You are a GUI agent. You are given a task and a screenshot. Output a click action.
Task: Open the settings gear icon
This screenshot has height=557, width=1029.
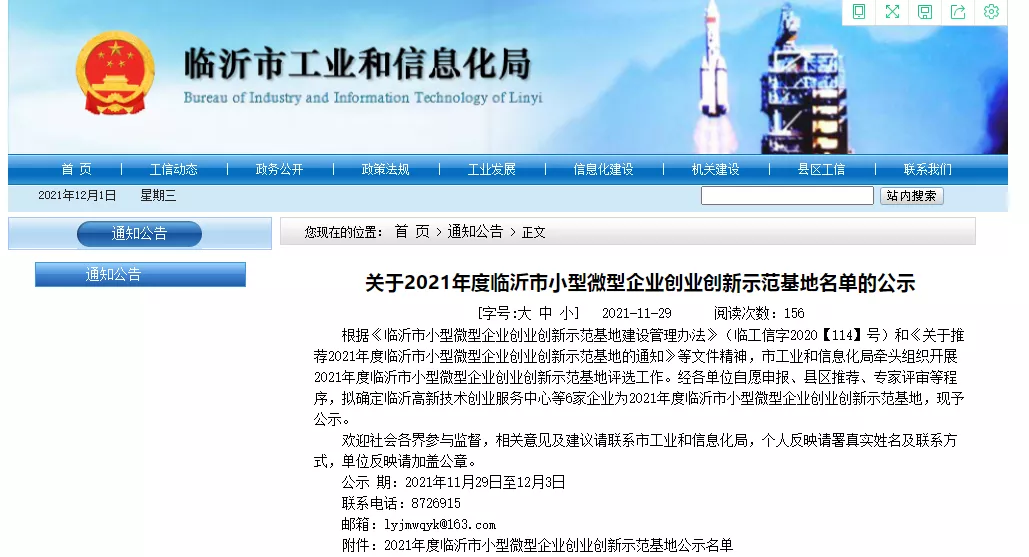pyautogui.click(x=991, y=12)
